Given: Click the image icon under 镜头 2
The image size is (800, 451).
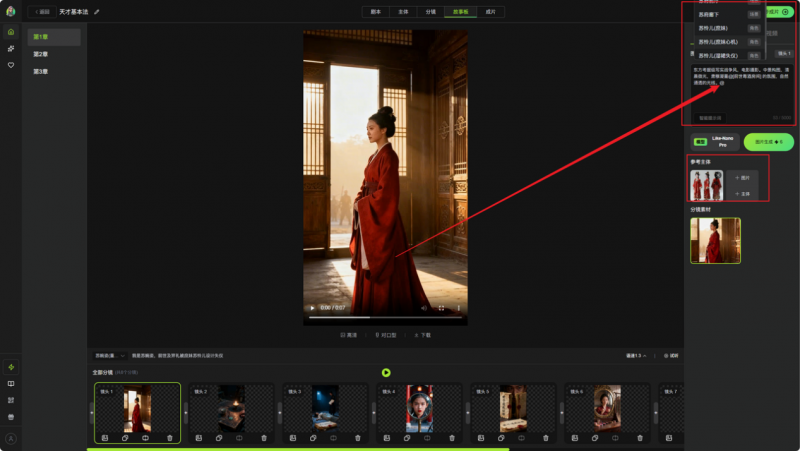Looking at the screenshot, I should 199,438.
